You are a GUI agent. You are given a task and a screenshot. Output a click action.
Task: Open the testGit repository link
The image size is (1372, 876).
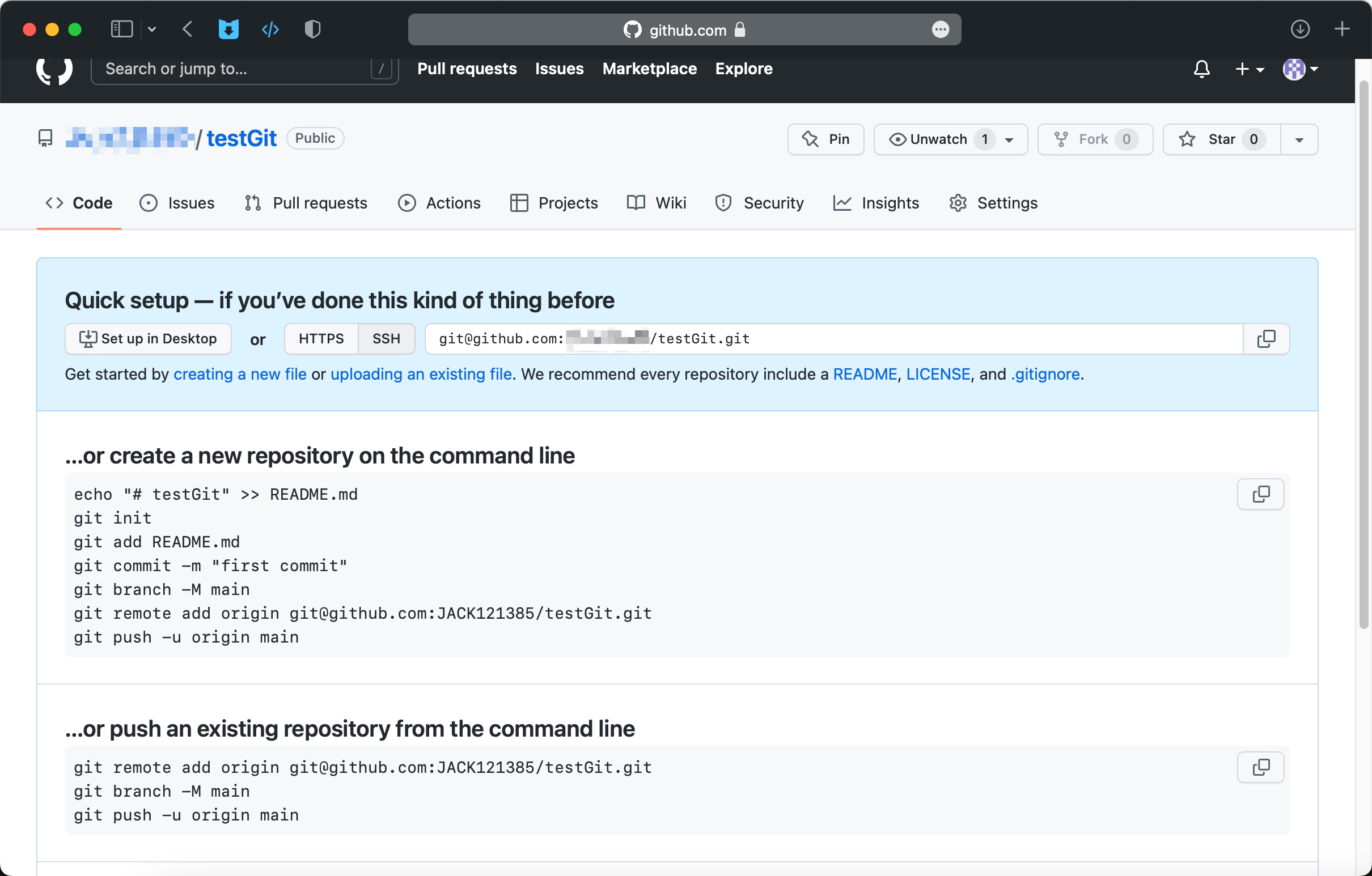[242, 138]
